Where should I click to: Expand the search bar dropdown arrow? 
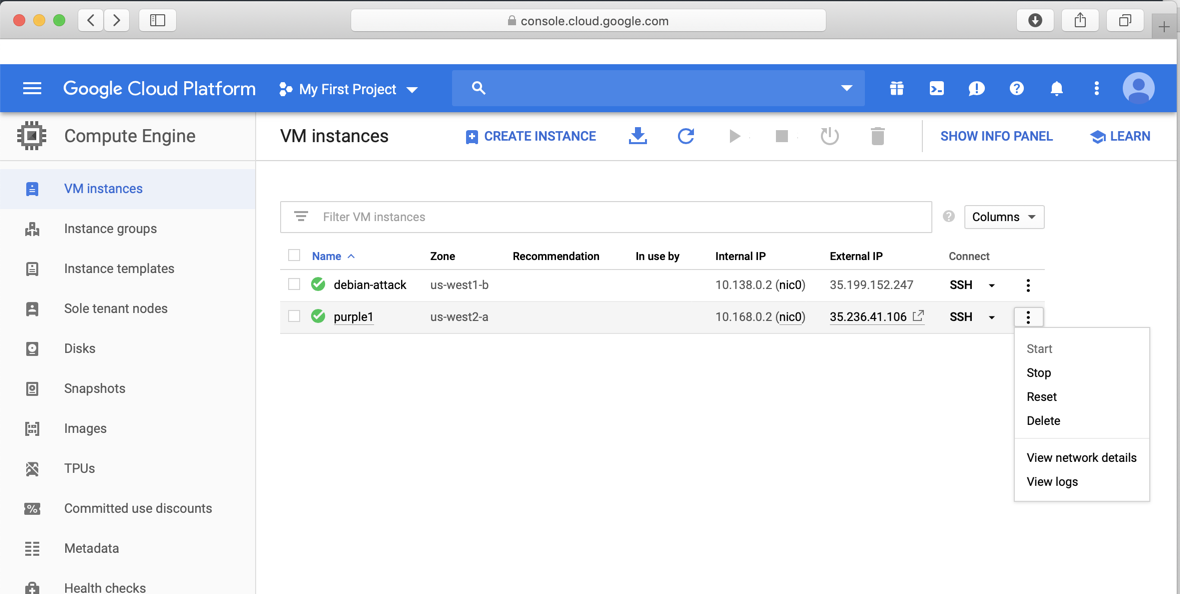coord(847,88)
